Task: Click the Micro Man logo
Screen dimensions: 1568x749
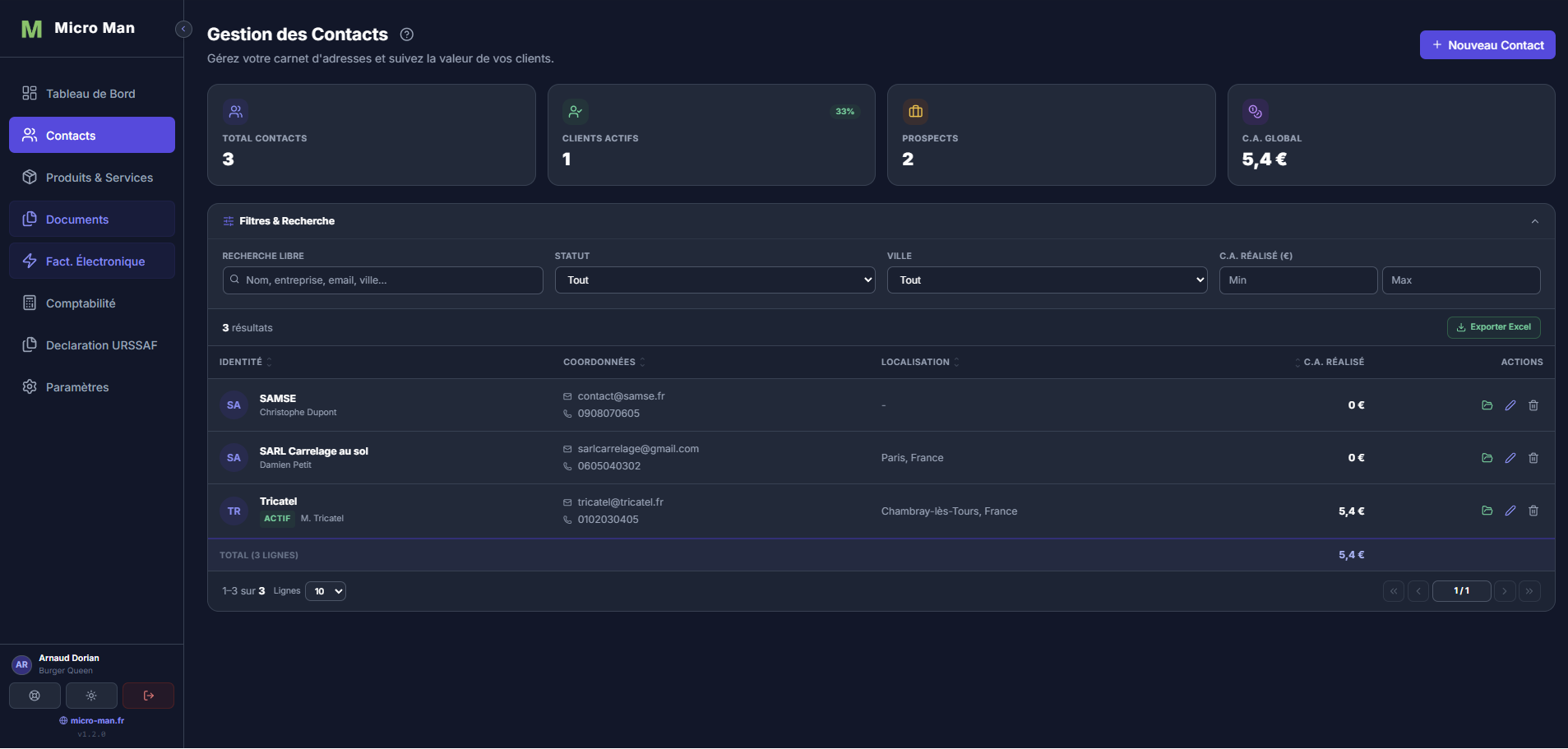Action: click(31, 30)
